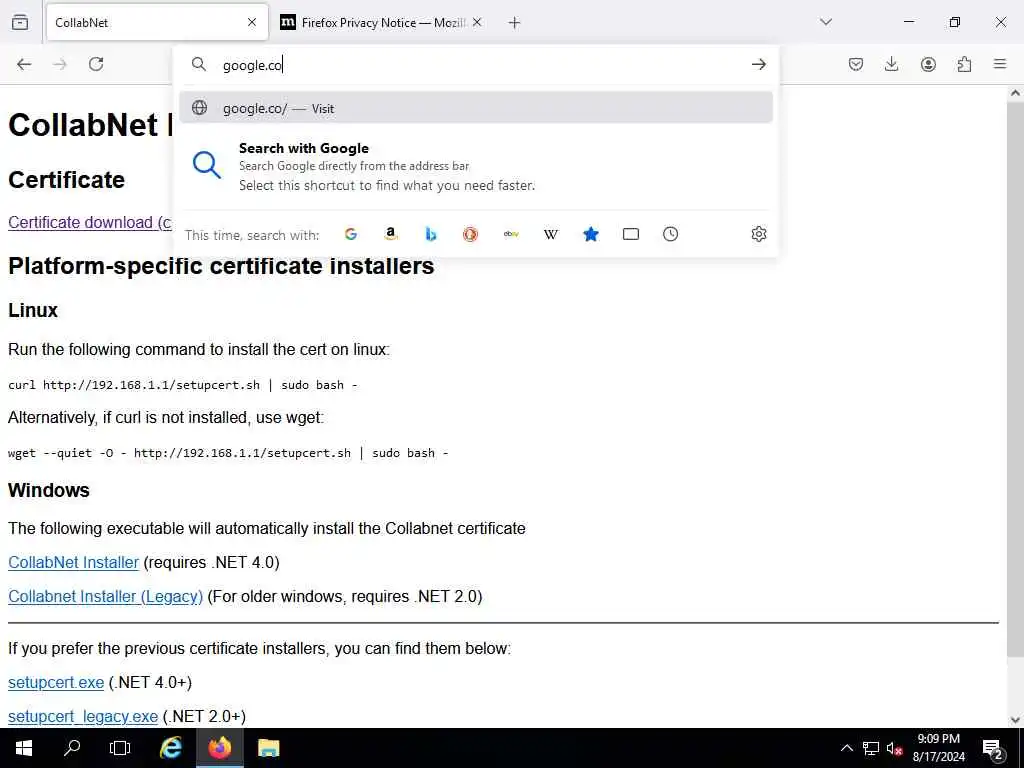This screenshot has height=768, width=1024.
Task: Open Windows taskbar search
Action: coord(72,748)
